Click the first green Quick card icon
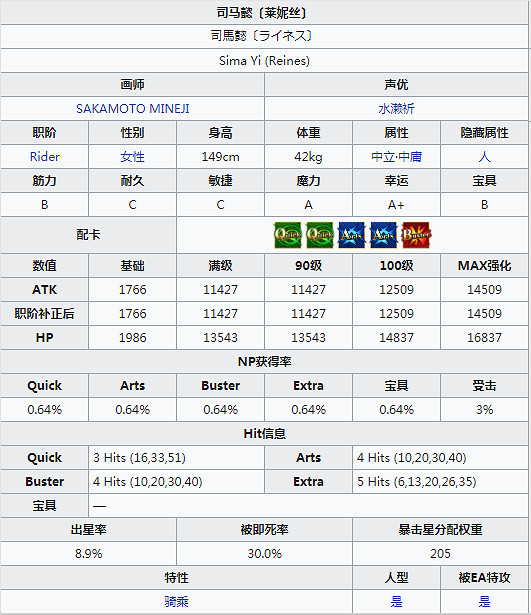Image resolution: width=531 pixels, height=615 pixels. (x=287, y=235)
